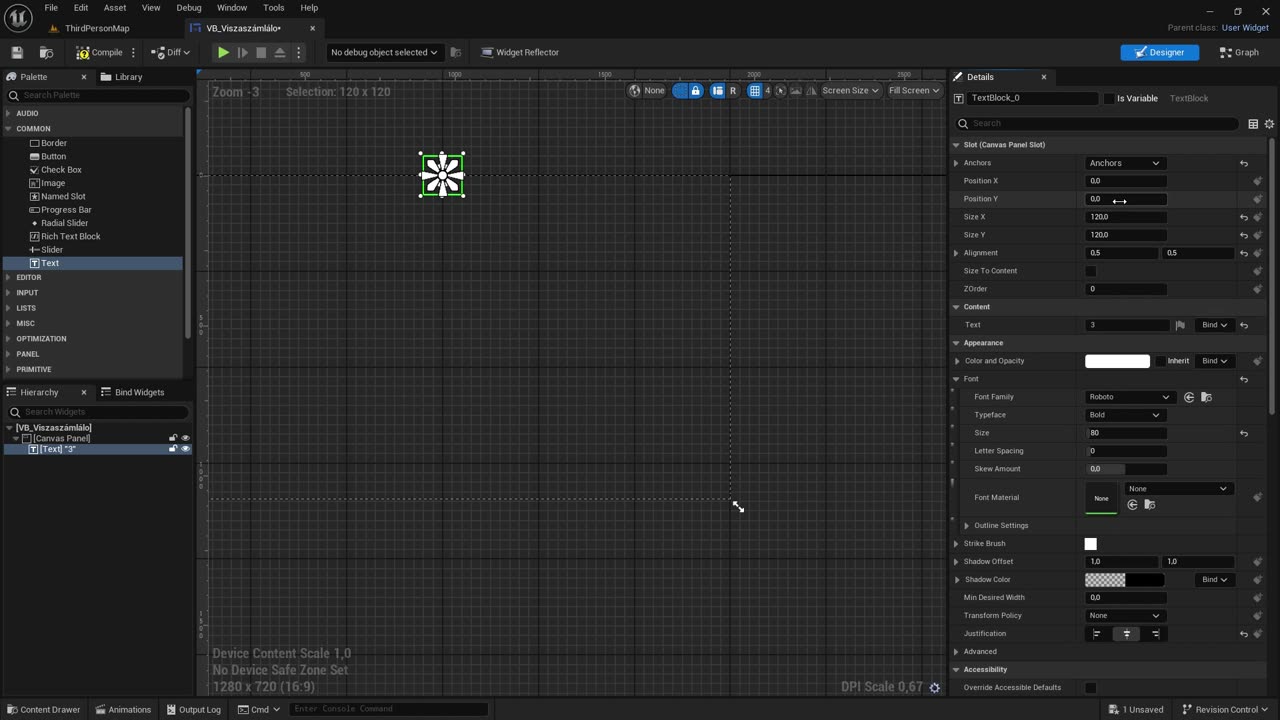Switch to the ThirdPersonMap tab
Screen dimensions: 1280x720
[x=97, y=28]
